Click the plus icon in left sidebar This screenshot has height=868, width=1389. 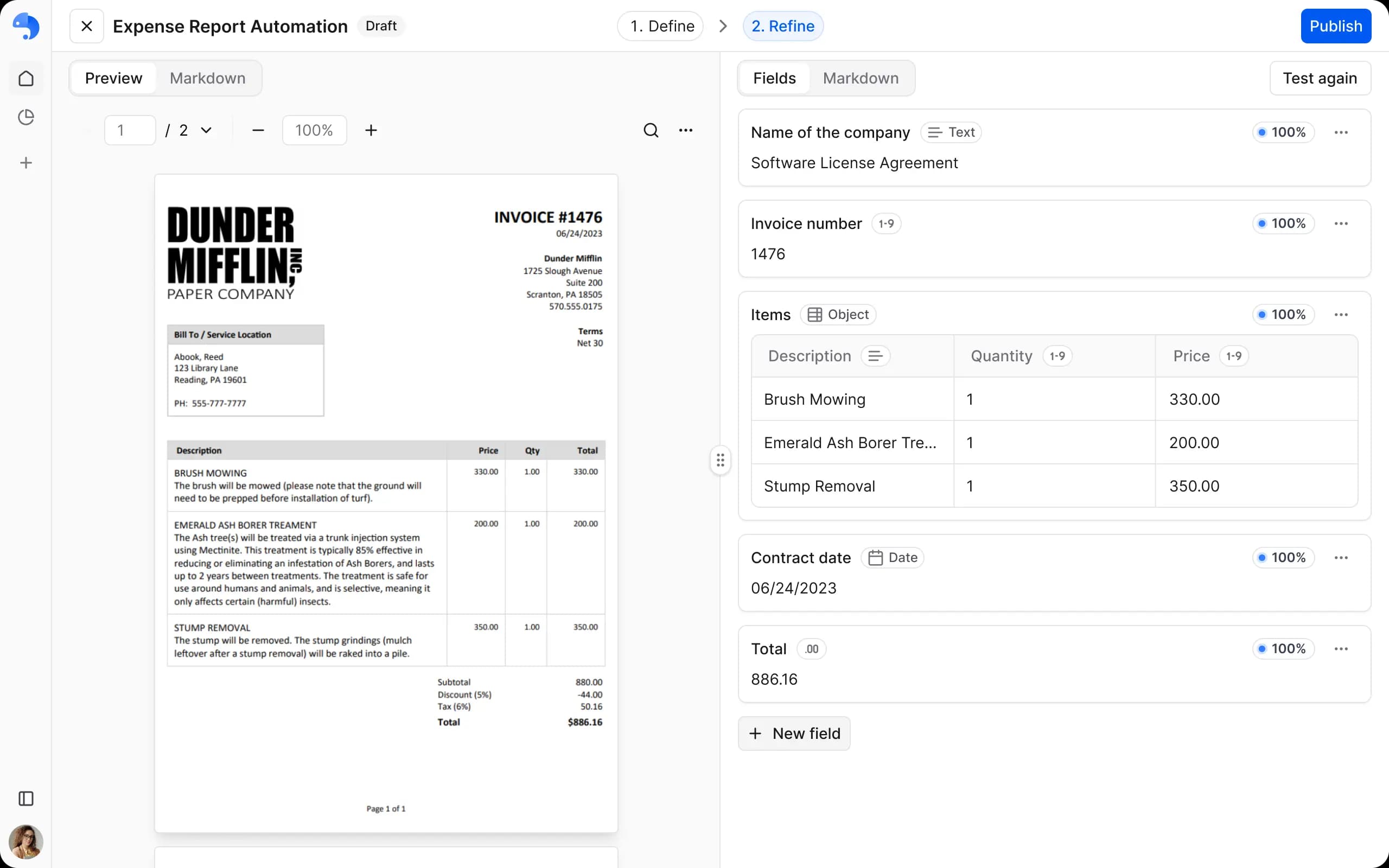tap(26, 163)
